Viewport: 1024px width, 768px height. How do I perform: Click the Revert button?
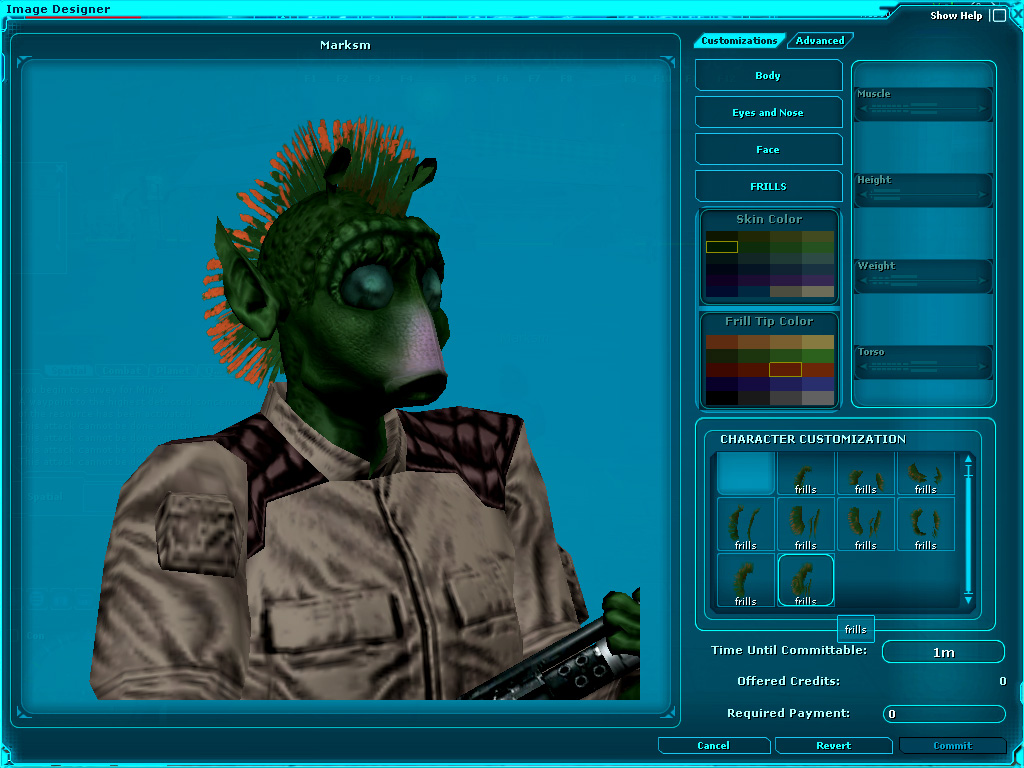tap(833, 745)
